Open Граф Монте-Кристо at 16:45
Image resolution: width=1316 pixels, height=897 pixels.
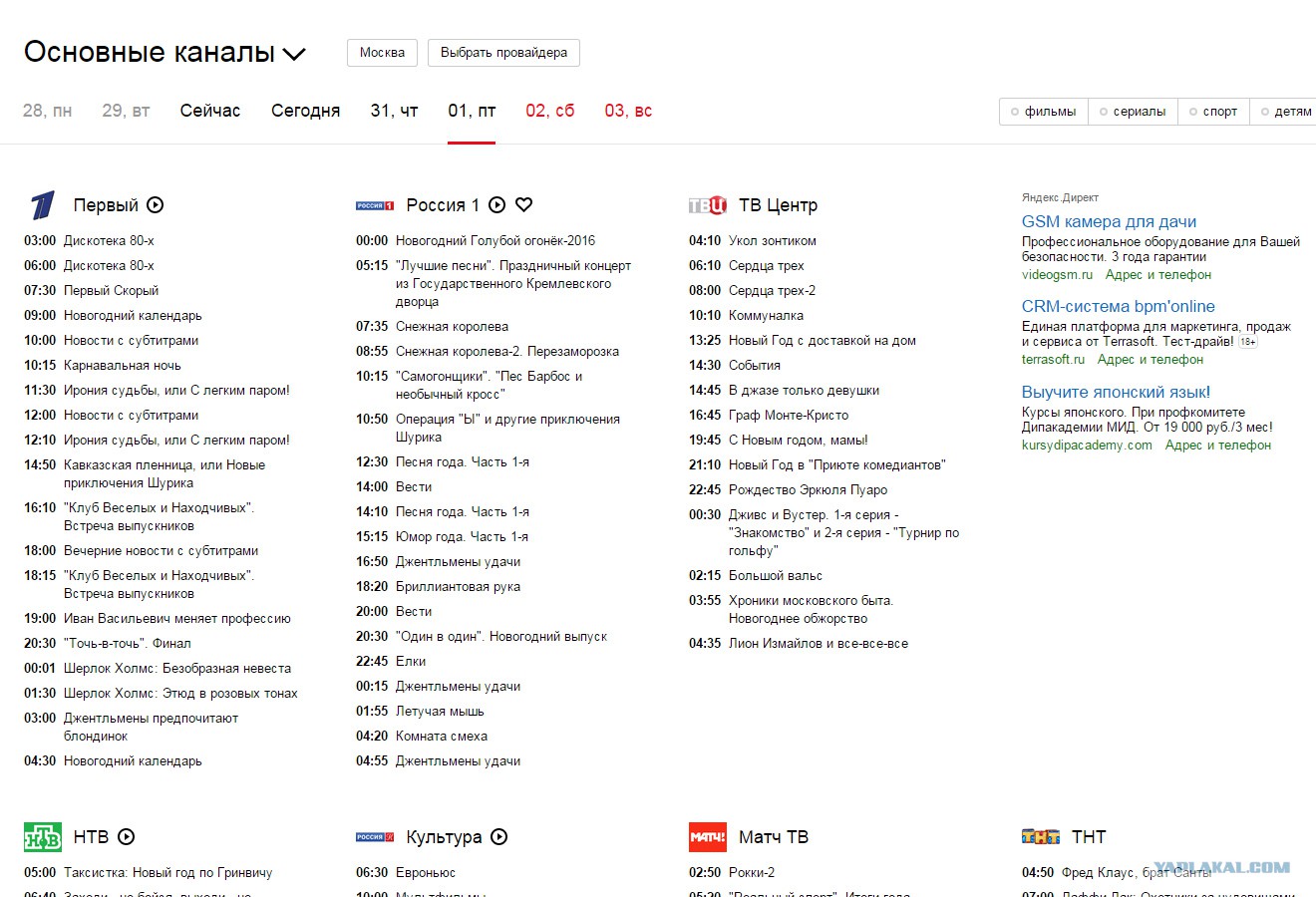(x=789, y=416)
